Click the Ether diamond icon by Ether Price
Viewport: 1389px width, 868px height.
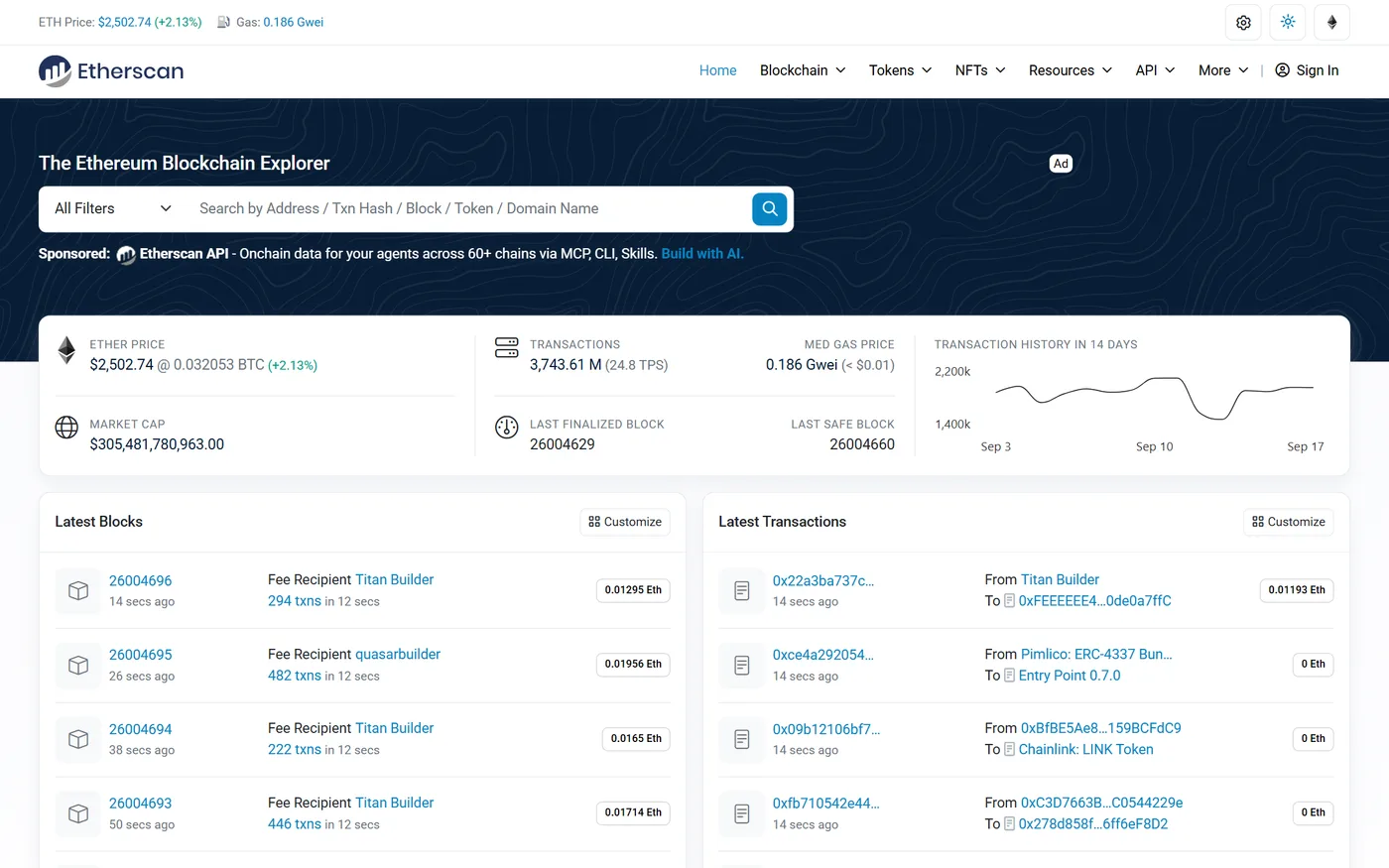click(x=66, y=350)
